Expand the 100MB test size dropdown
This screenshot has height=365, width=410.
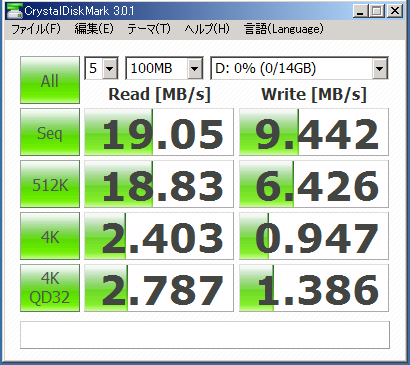(195, 69)
